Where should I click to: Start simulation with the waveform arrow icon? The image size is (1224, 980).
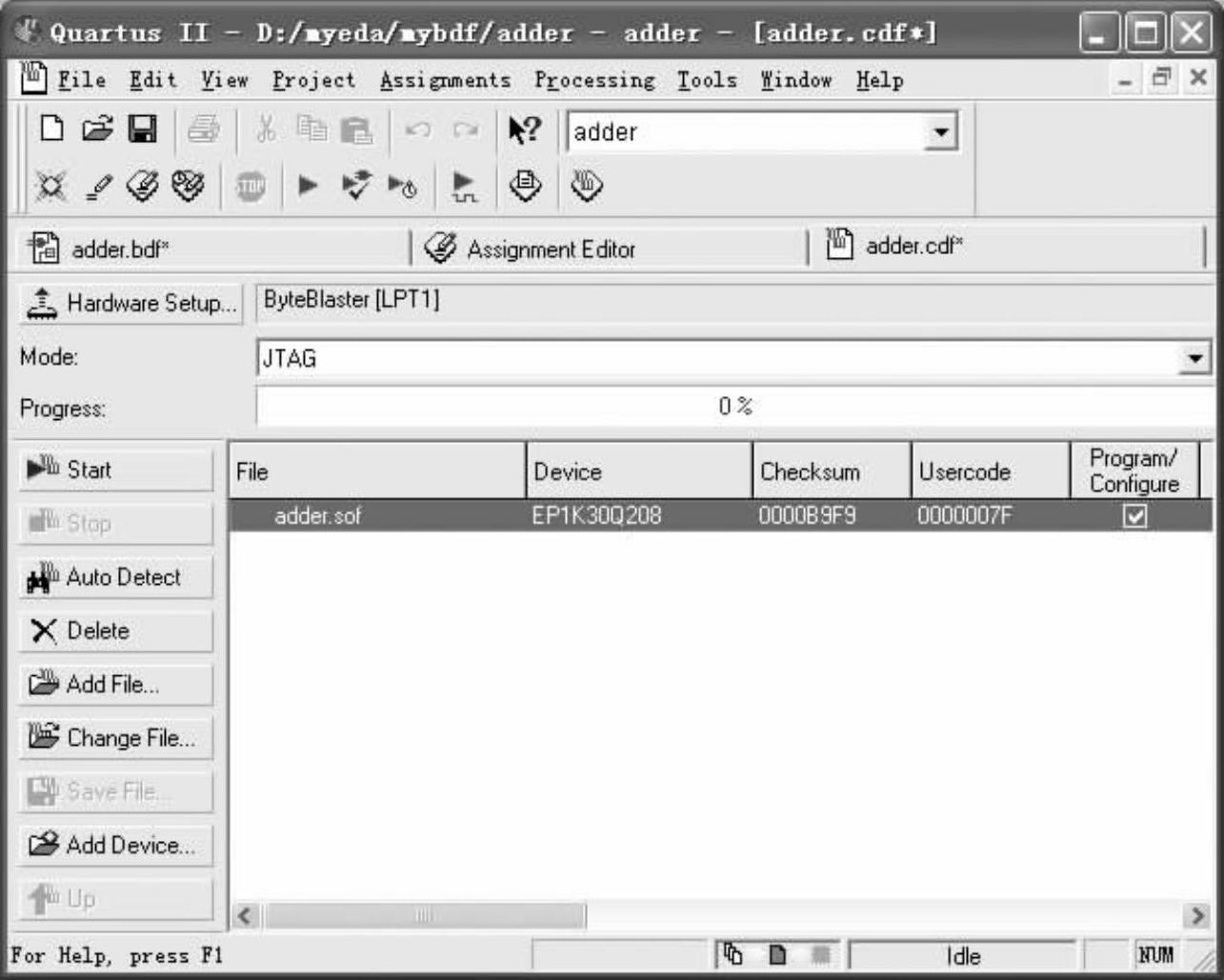click(x=465, y=187)
